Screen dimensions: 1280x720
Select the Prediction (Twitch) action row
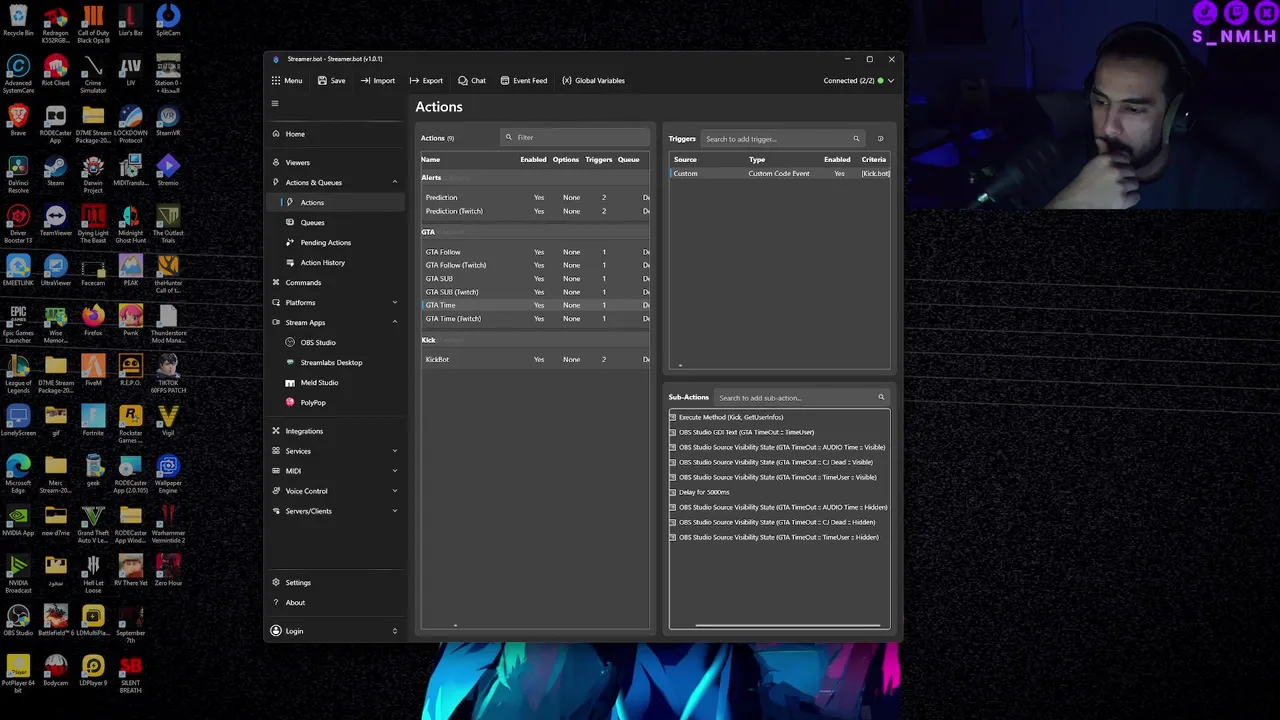(x=535, y=211)
